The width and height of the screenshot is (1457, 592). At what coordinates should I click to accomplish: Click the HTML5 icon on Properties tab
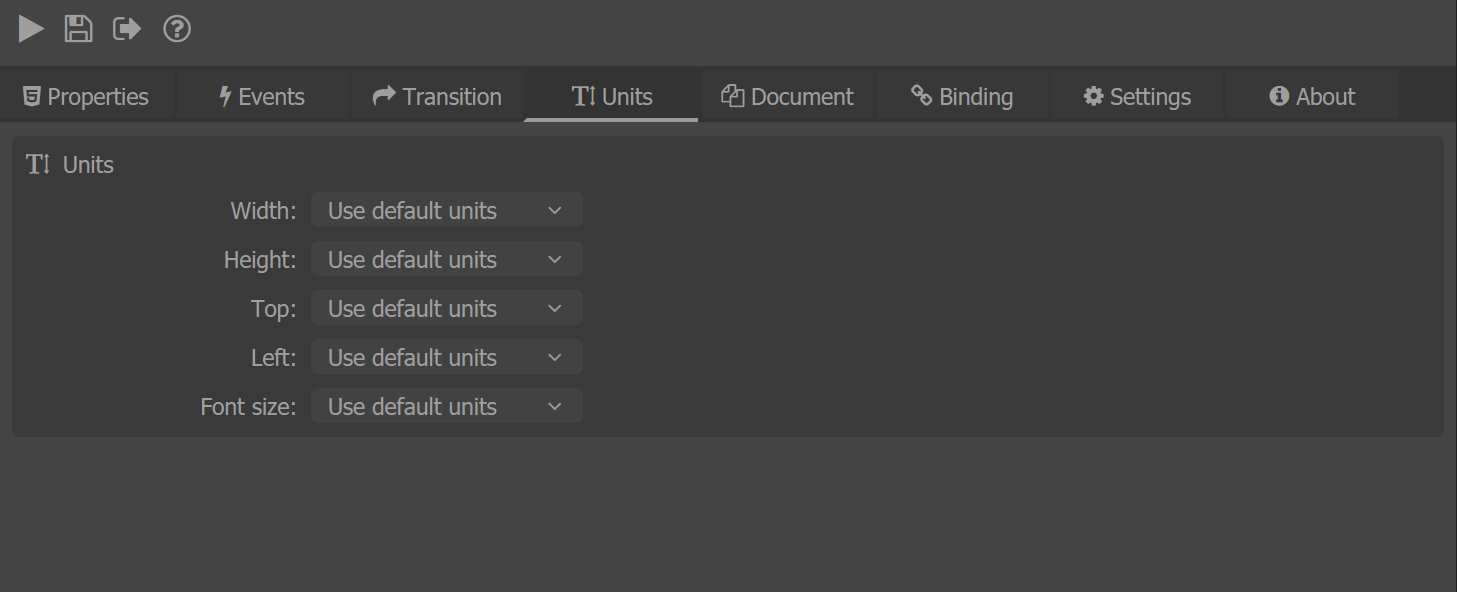point(32,96)
